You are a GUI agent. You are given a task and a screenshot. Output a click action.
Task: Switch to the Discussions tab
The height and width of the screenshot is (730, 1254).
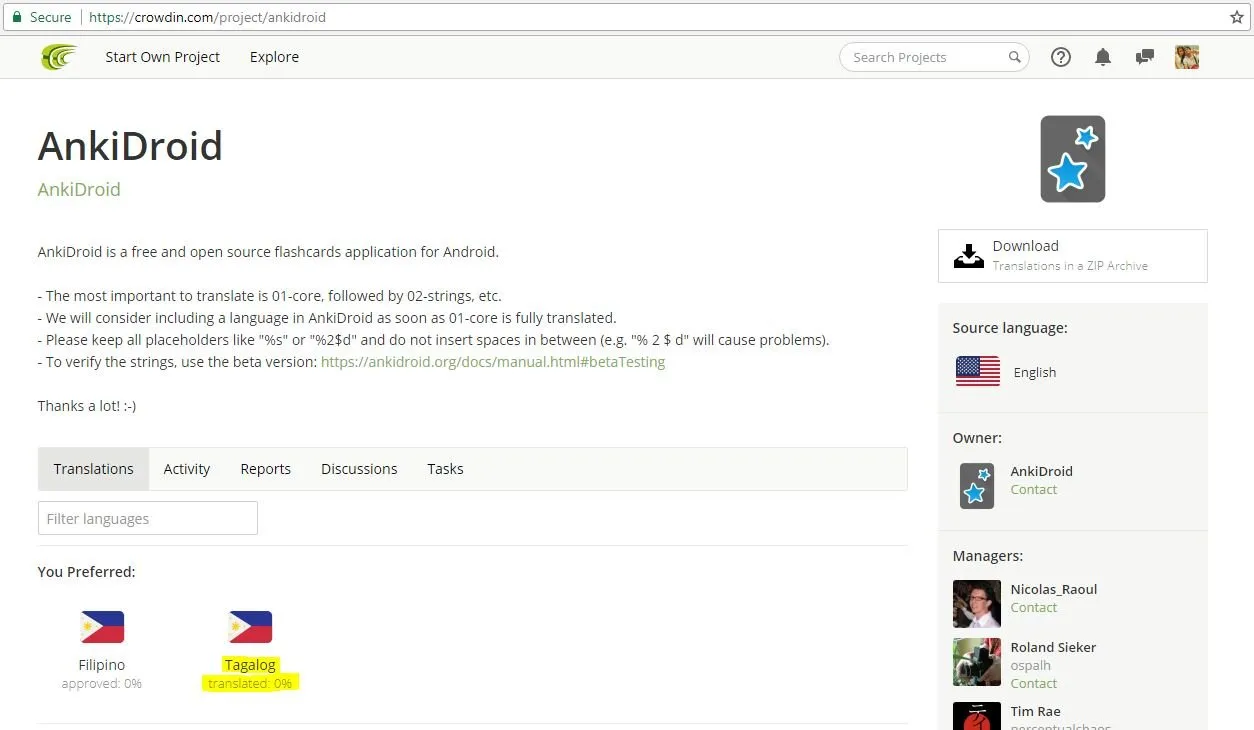(x=359, y=469)
